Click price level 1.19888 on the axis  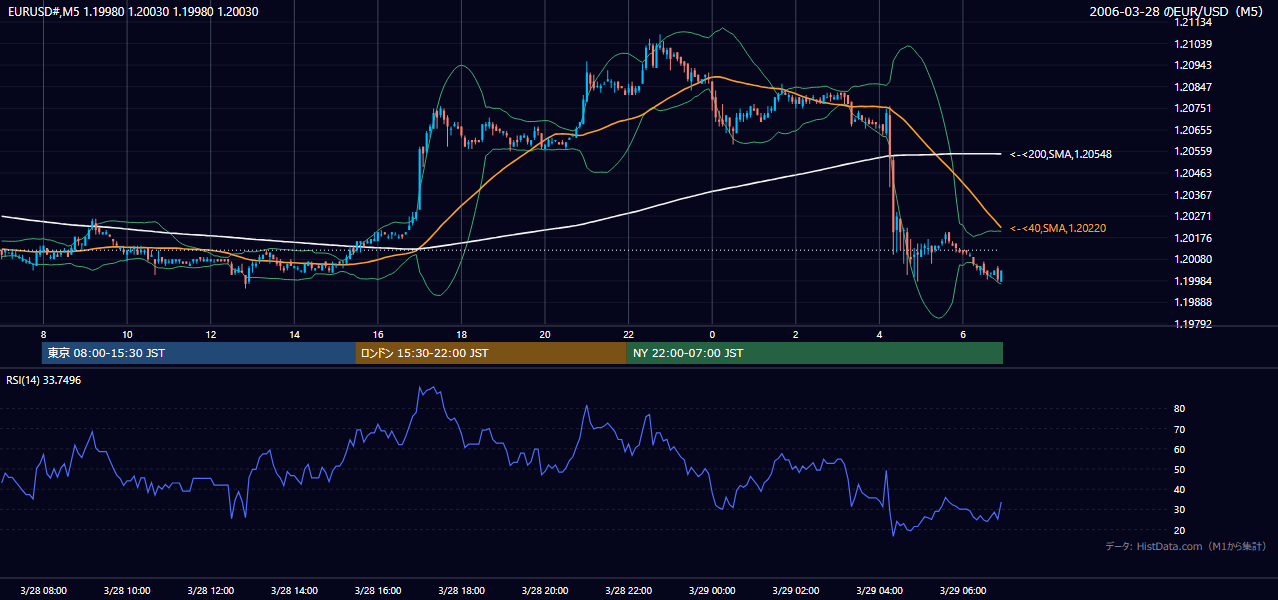pyautogui.click(x=1194, y=302)
